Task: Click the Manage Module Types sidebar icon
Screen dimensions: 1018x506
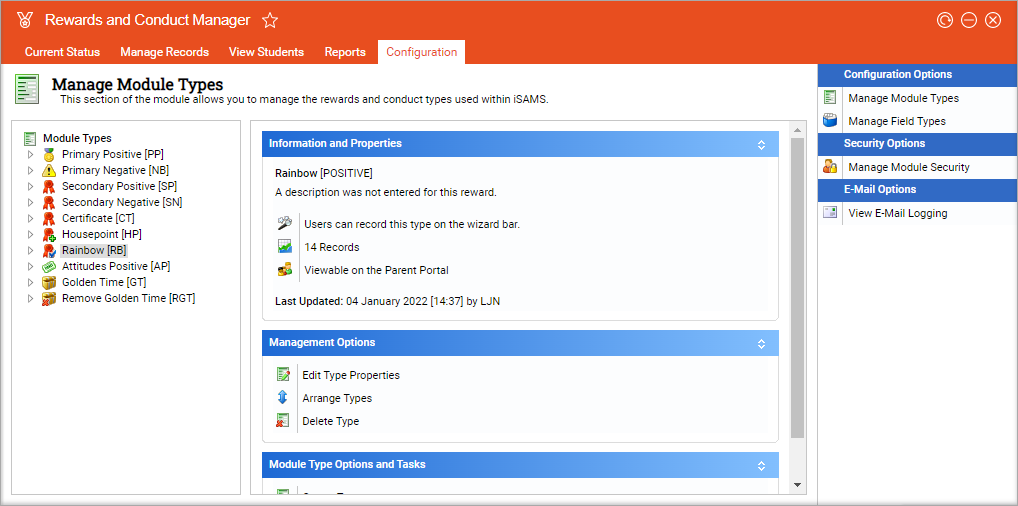Action: click(x=830, y=98)
